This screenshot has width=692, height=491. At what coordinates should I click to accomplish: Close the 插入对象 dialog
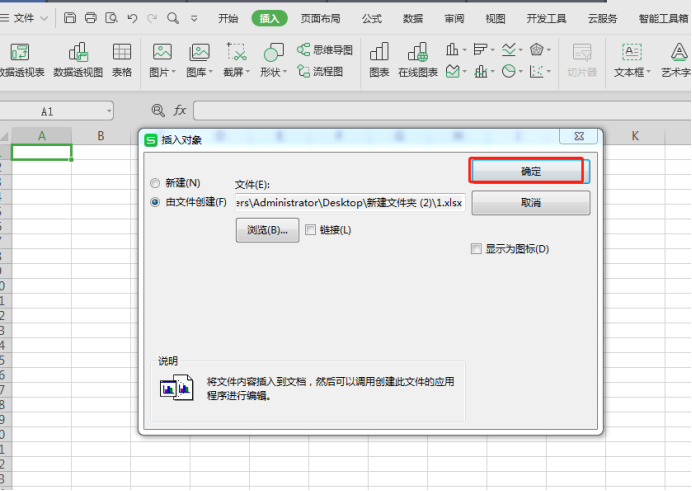click(x=579, y=136)
